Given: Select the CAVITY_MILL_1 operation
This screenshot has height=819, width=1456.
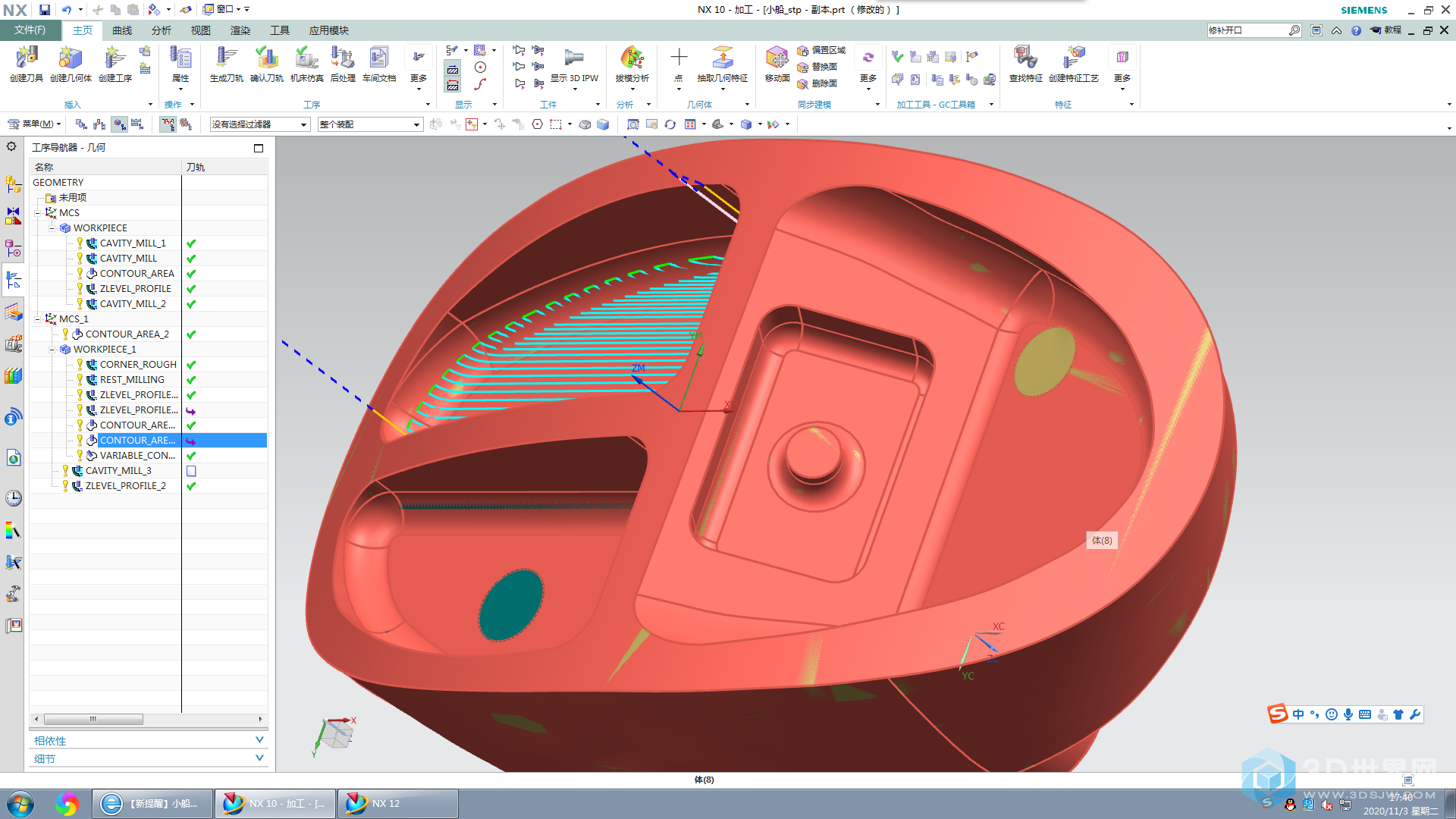Looking at the screenshot, I should [x=133, y=243].
